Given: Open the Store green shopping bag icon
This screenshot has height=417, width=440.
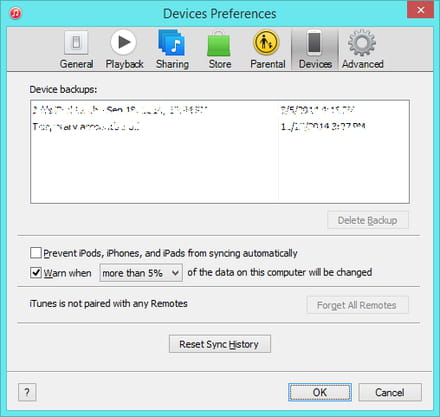Looking at the screenshot, I should [219, 44].
